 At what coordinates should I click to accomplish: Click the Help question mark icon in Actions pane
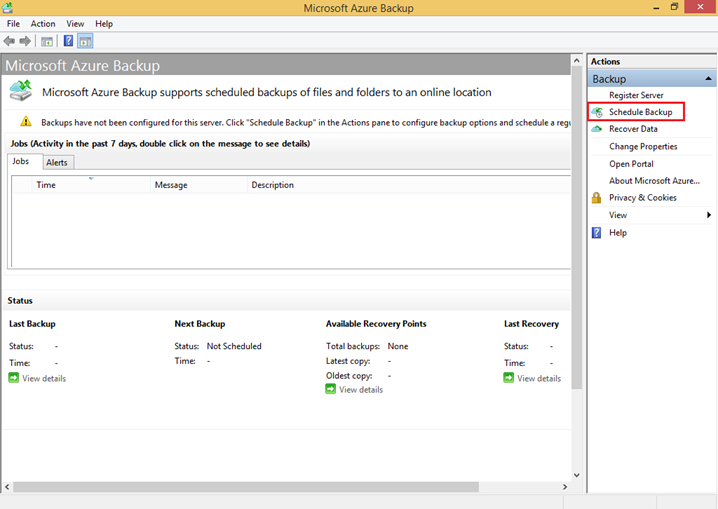(596, 233)
